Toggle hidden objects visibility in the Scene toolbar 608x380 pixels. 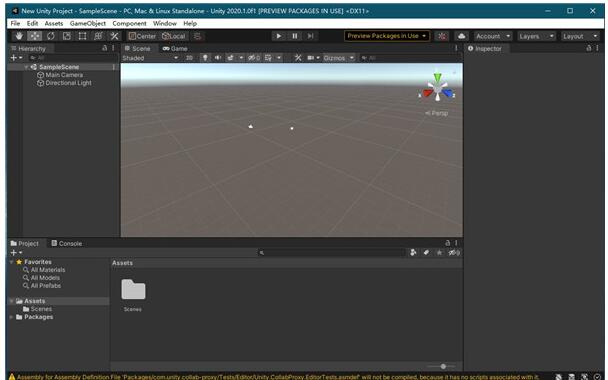coord(254,58)
